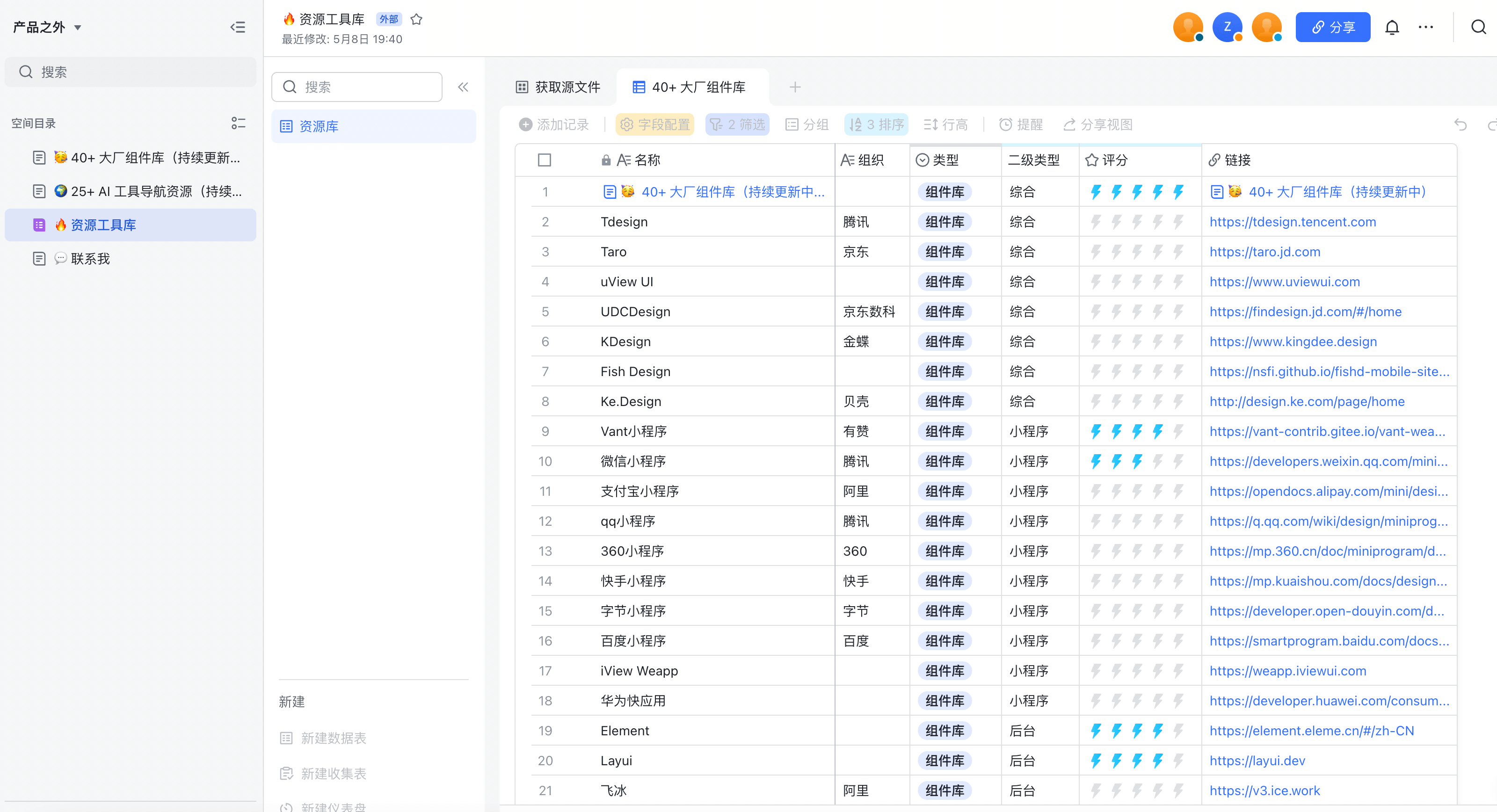Open the more options ellipsis menu
This screenshot has width=1497, height=812.
1425,27
